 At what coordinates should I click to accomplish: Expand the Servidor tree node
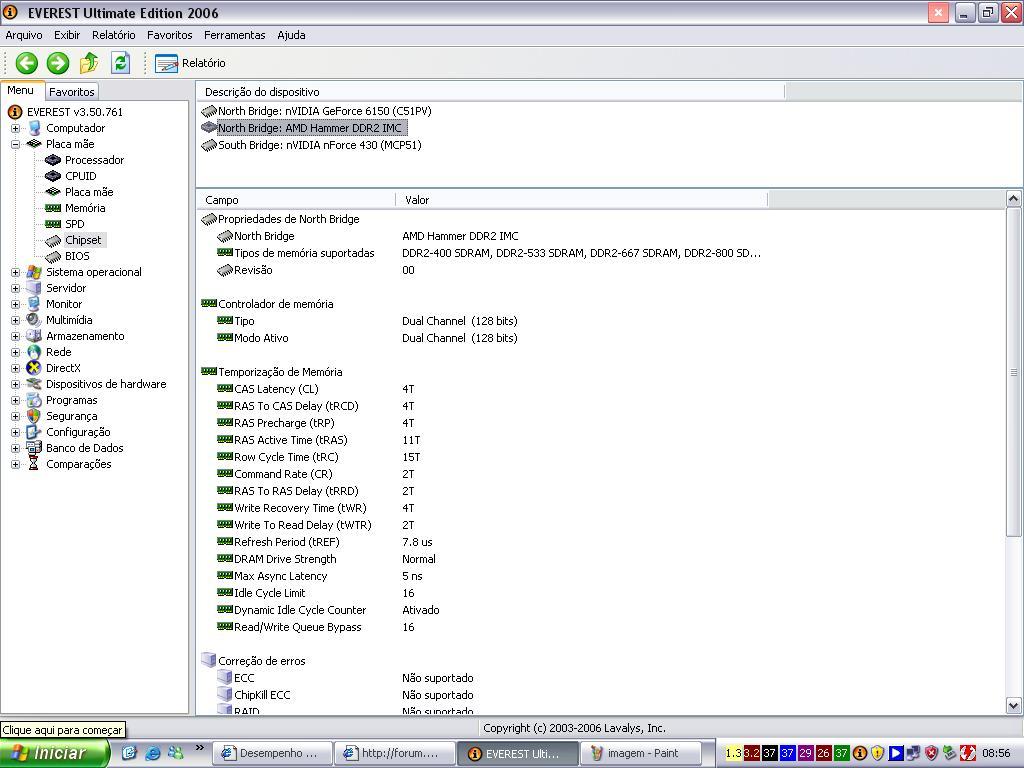pyautogui.click(x=15, y=289)
